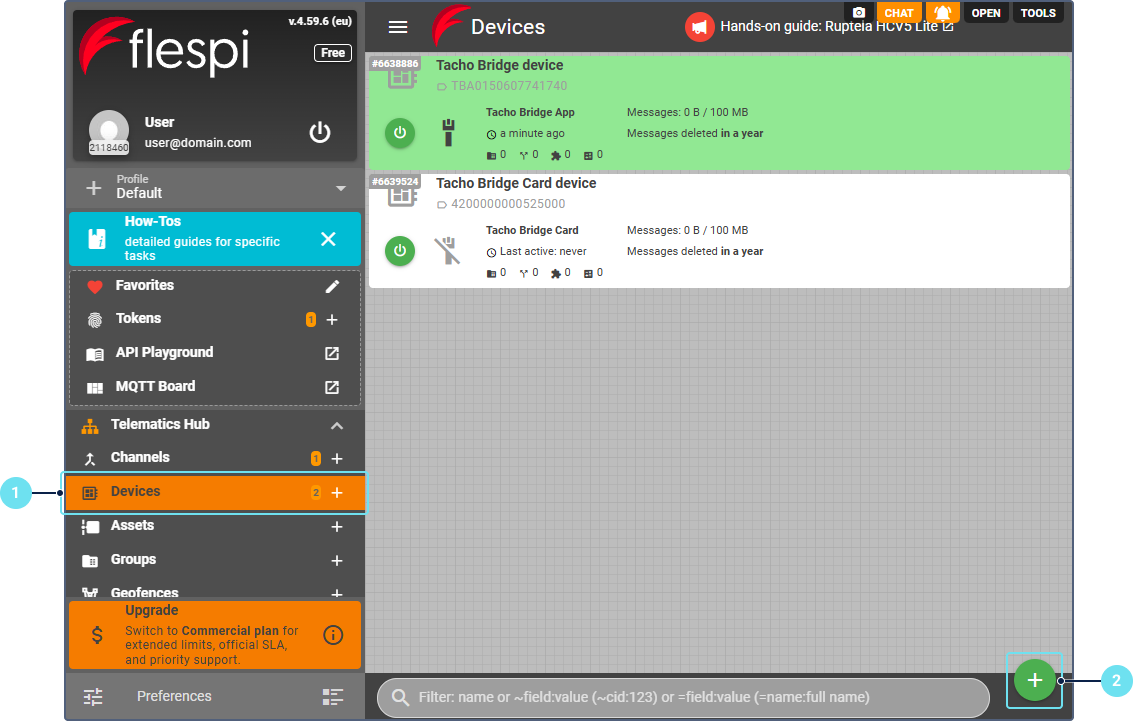Open Geofences in the sidebar
1133x721 pixels.
[x=145, y=592]
